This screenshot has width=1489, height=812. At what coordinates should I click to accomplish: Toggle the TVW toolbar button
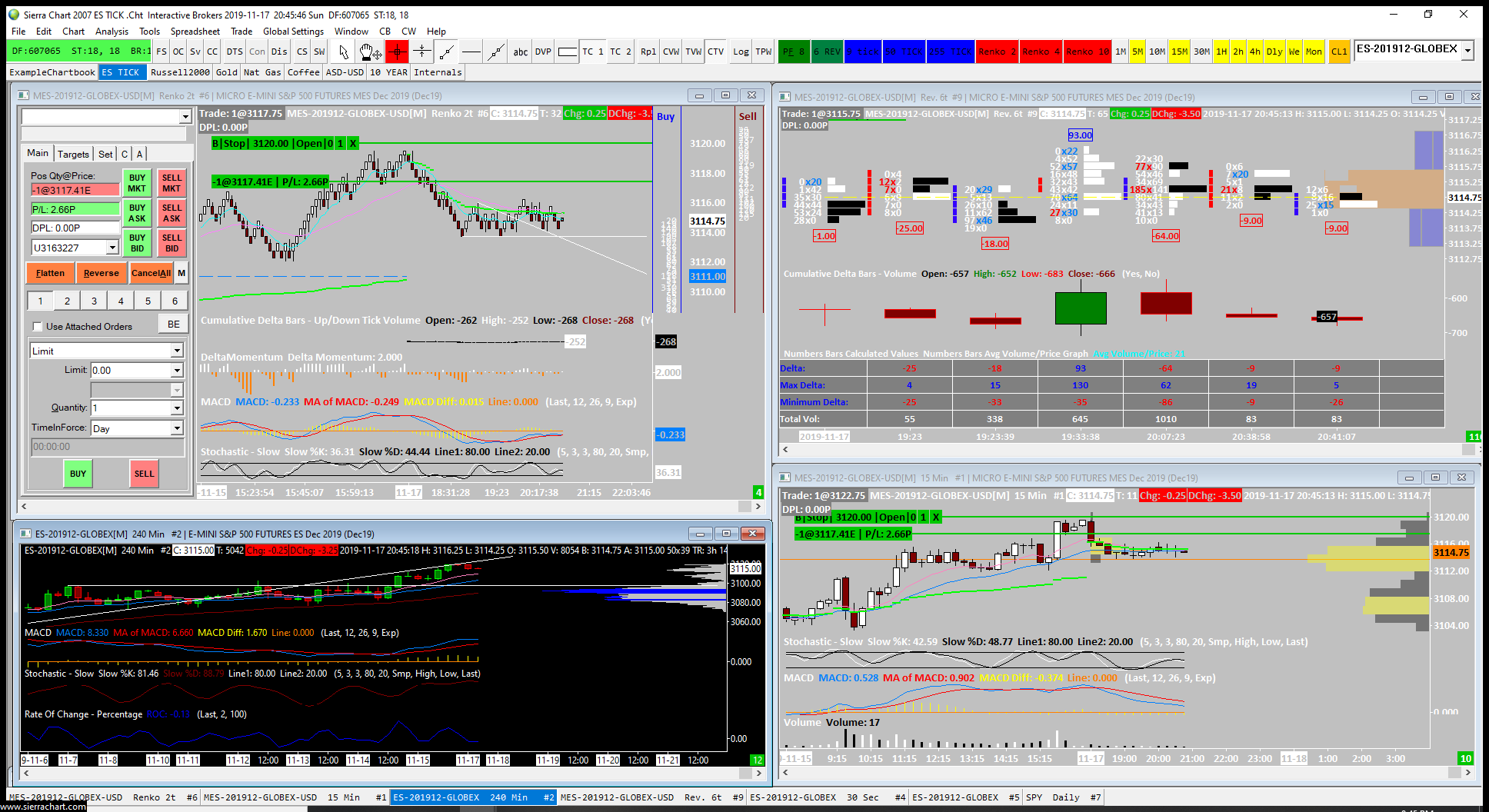(694, 52)
